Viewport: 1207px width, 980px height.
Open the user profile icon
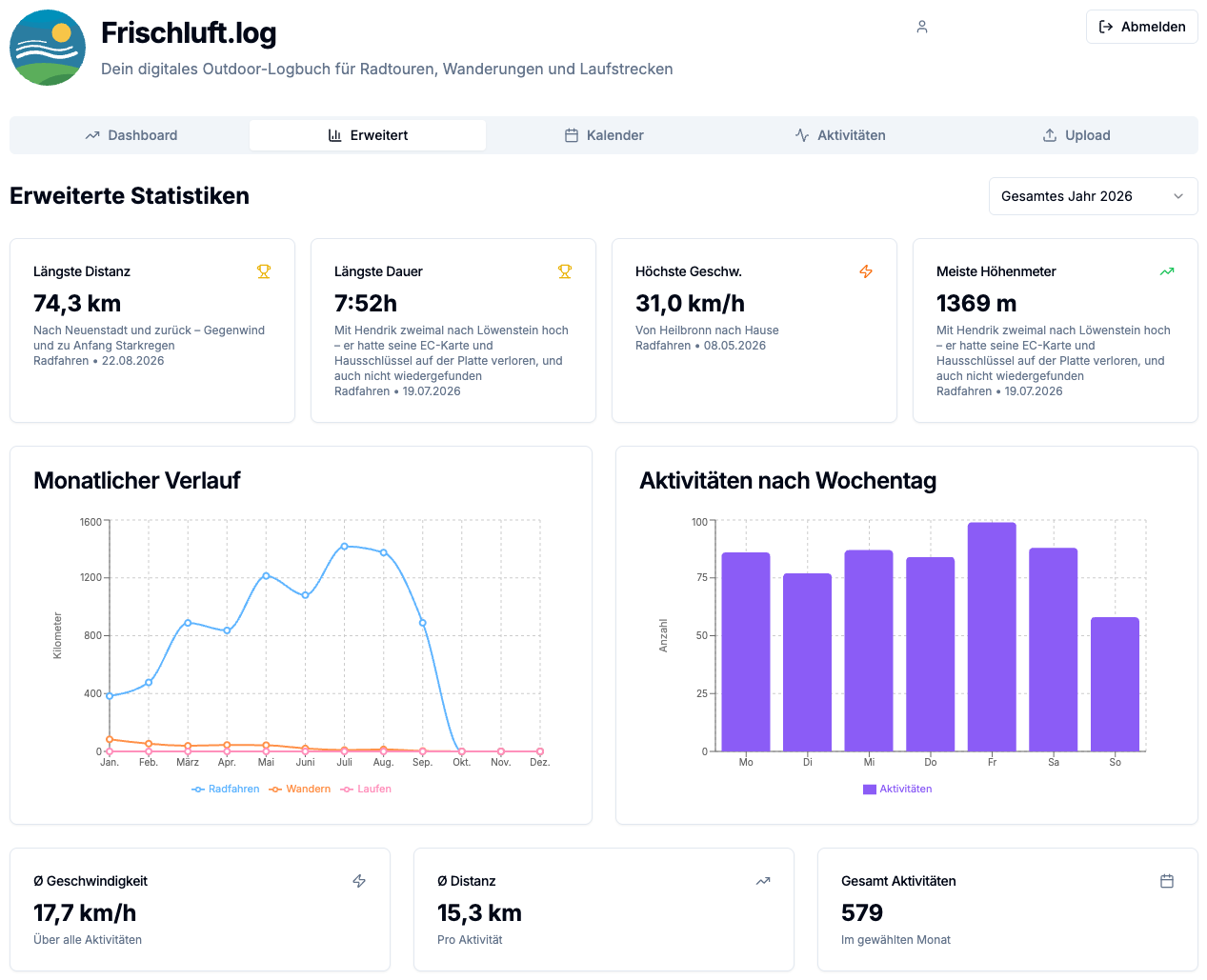922,27
